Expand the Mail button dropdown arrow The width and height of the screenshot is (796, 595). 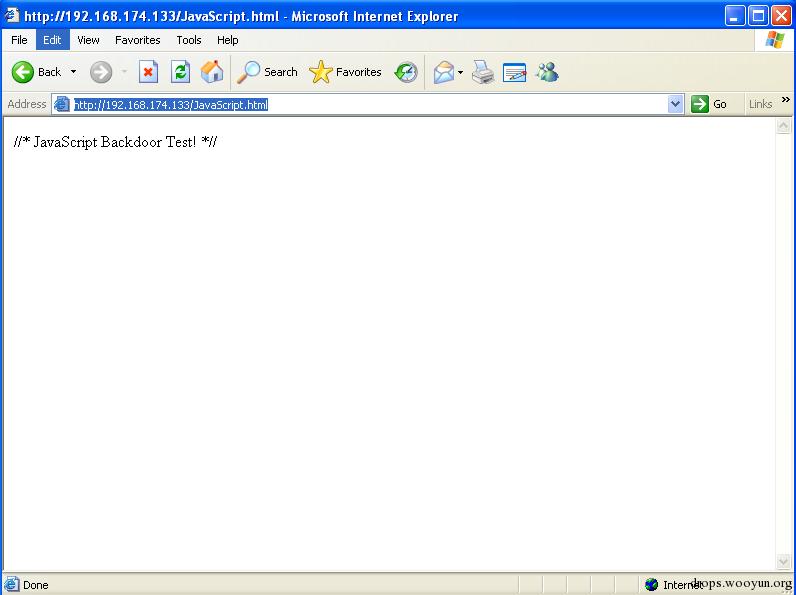(x=460, y=72)
